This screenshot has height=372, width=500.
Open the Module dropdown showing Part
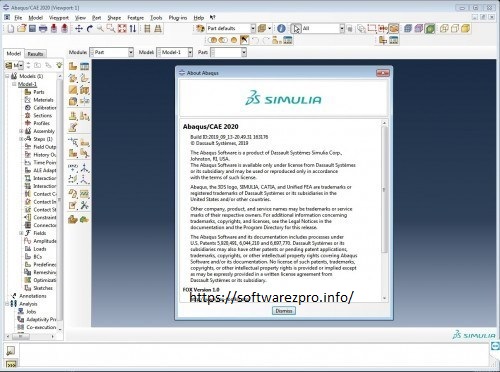pyautogui.click(x=112, y=52)
